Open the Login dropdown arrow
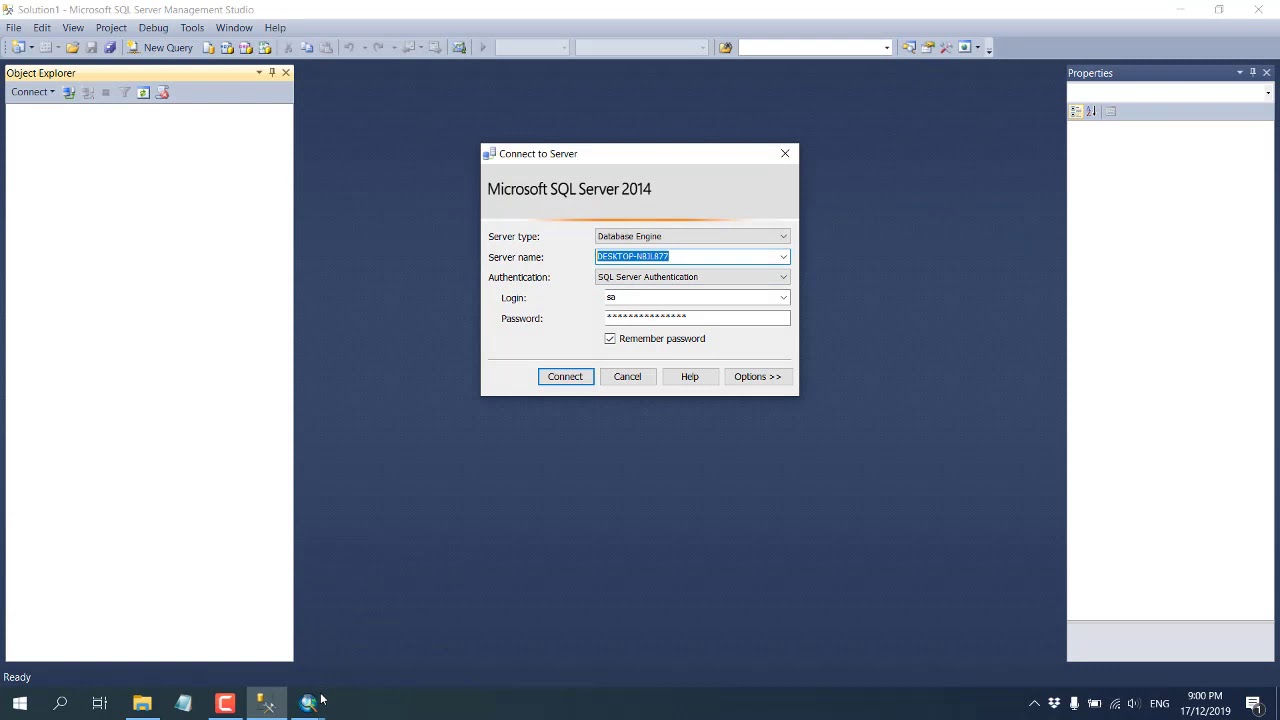Screen dimensions: 1280x720 783,297
